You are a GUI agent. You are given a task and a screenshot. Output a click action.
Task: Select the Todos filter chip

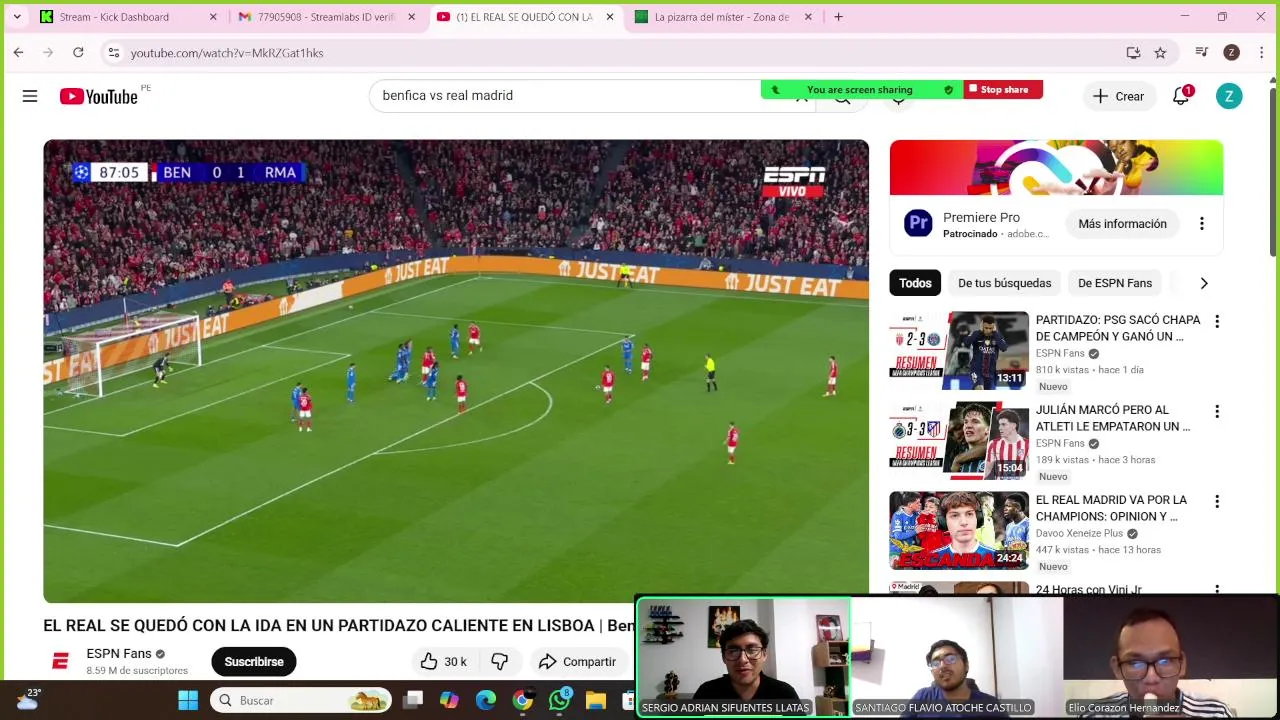[915, 283]
